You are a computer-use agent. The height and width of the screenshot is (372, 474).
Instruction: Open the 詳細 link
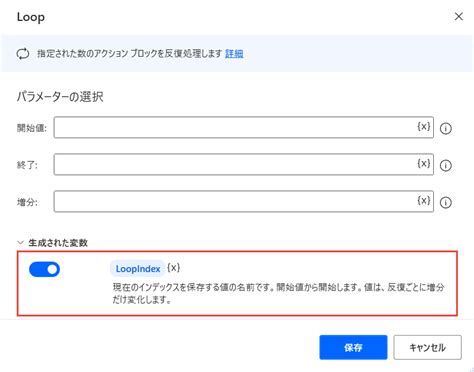234,54
